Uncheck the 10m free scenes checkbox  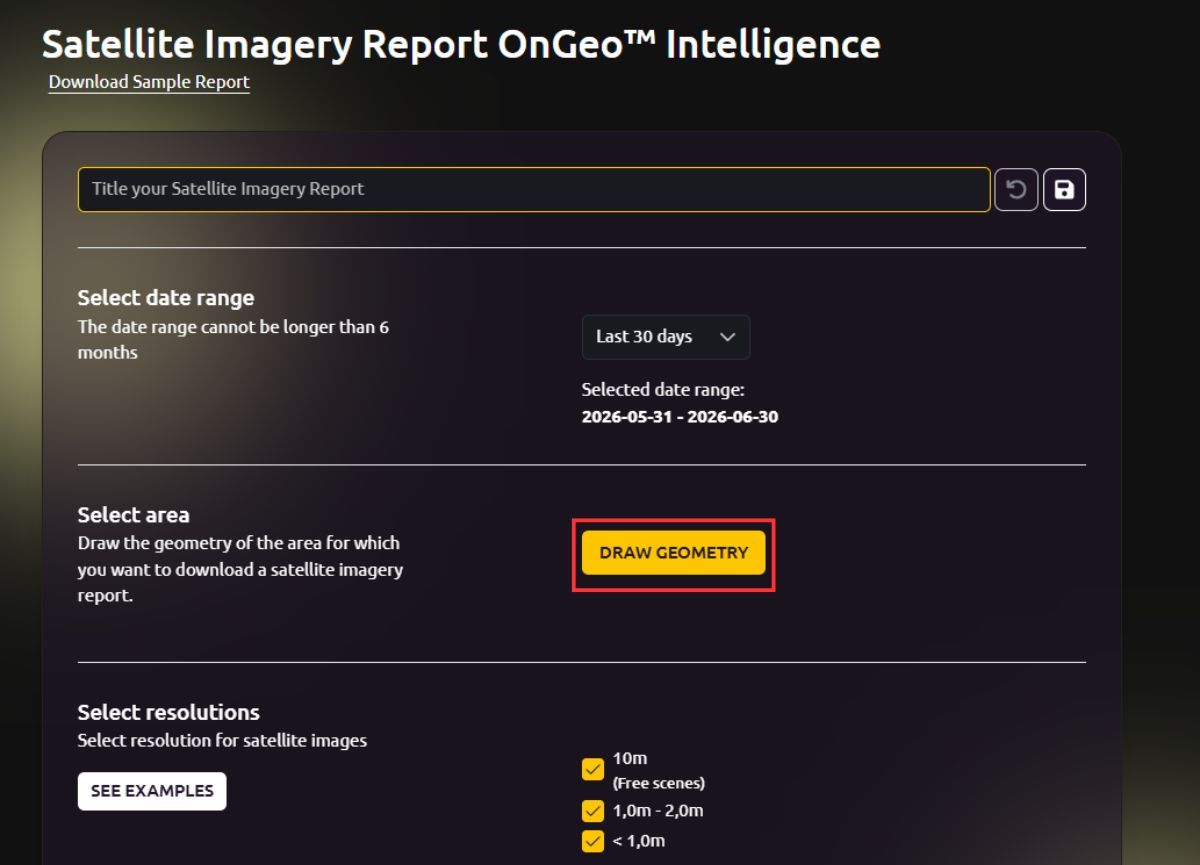(593, 770)
